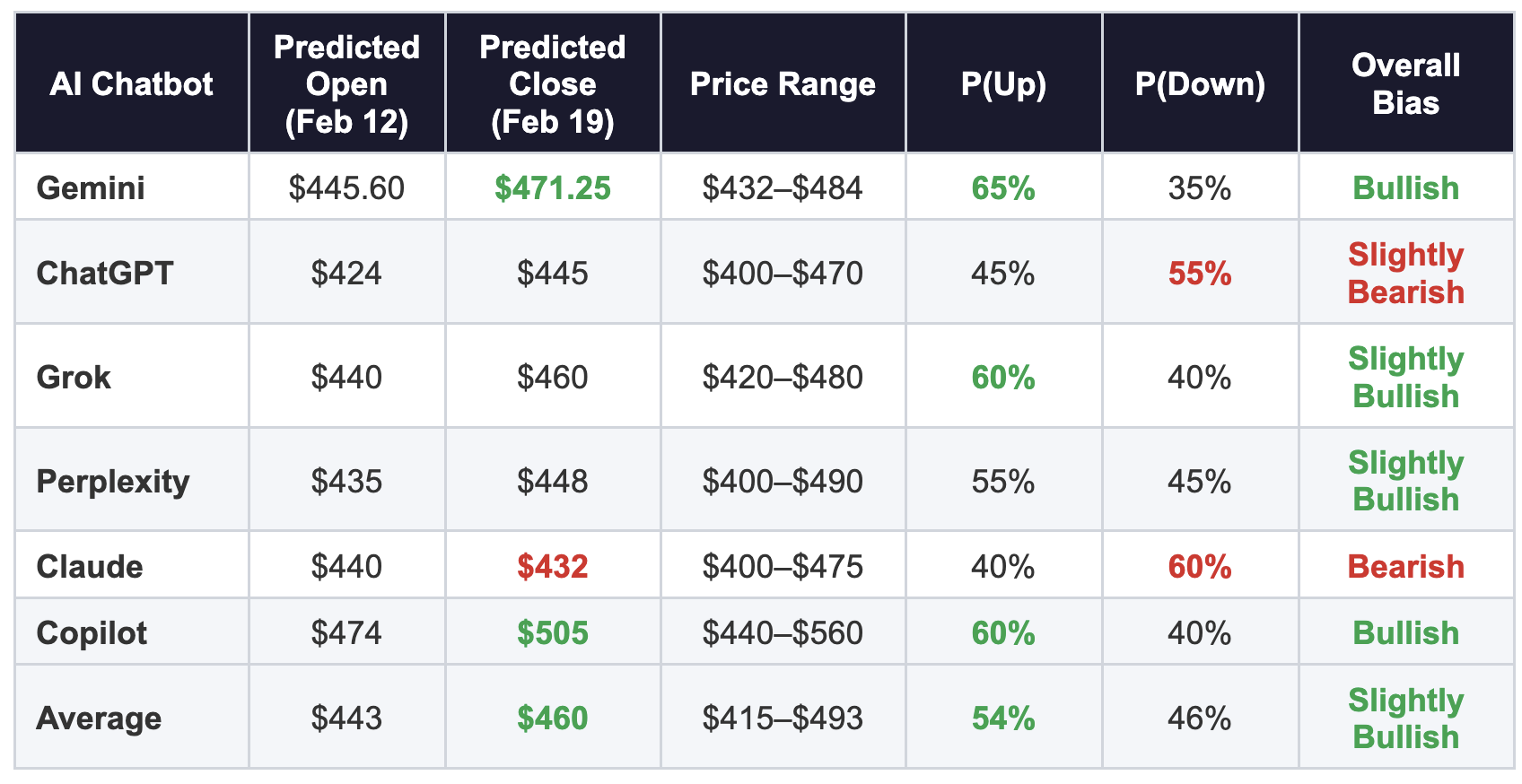
Task: Click the P(Down) column header
Action: coord(1200,84)
